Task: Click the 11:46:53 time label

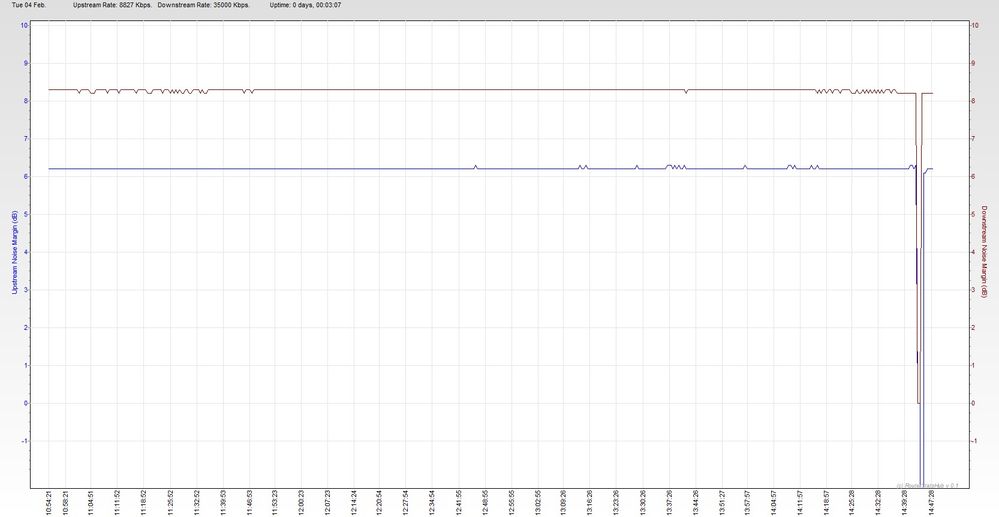Action: click(250, 503)
